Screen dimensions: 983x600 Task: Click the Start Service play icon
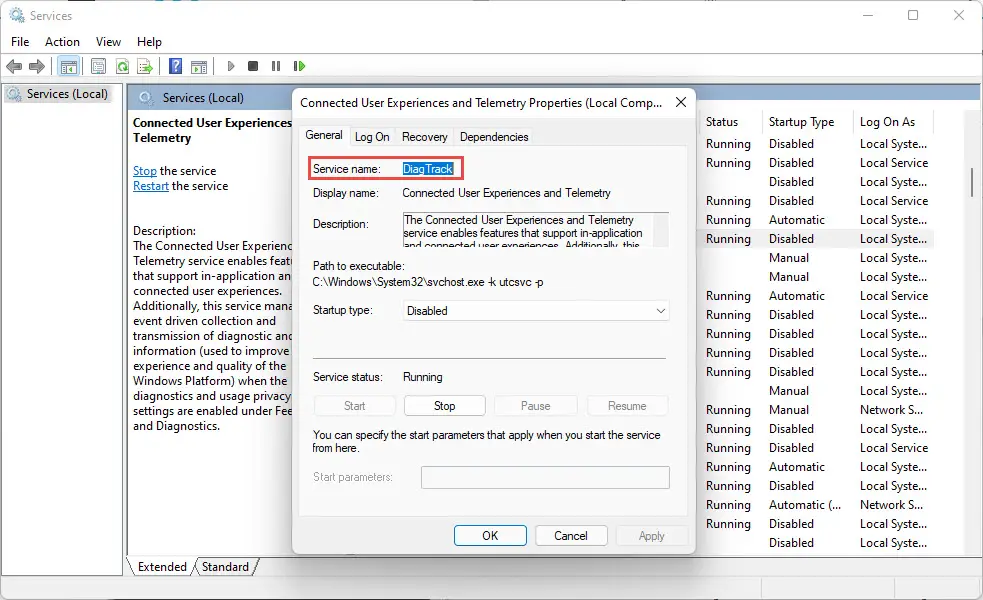point(231,66)
